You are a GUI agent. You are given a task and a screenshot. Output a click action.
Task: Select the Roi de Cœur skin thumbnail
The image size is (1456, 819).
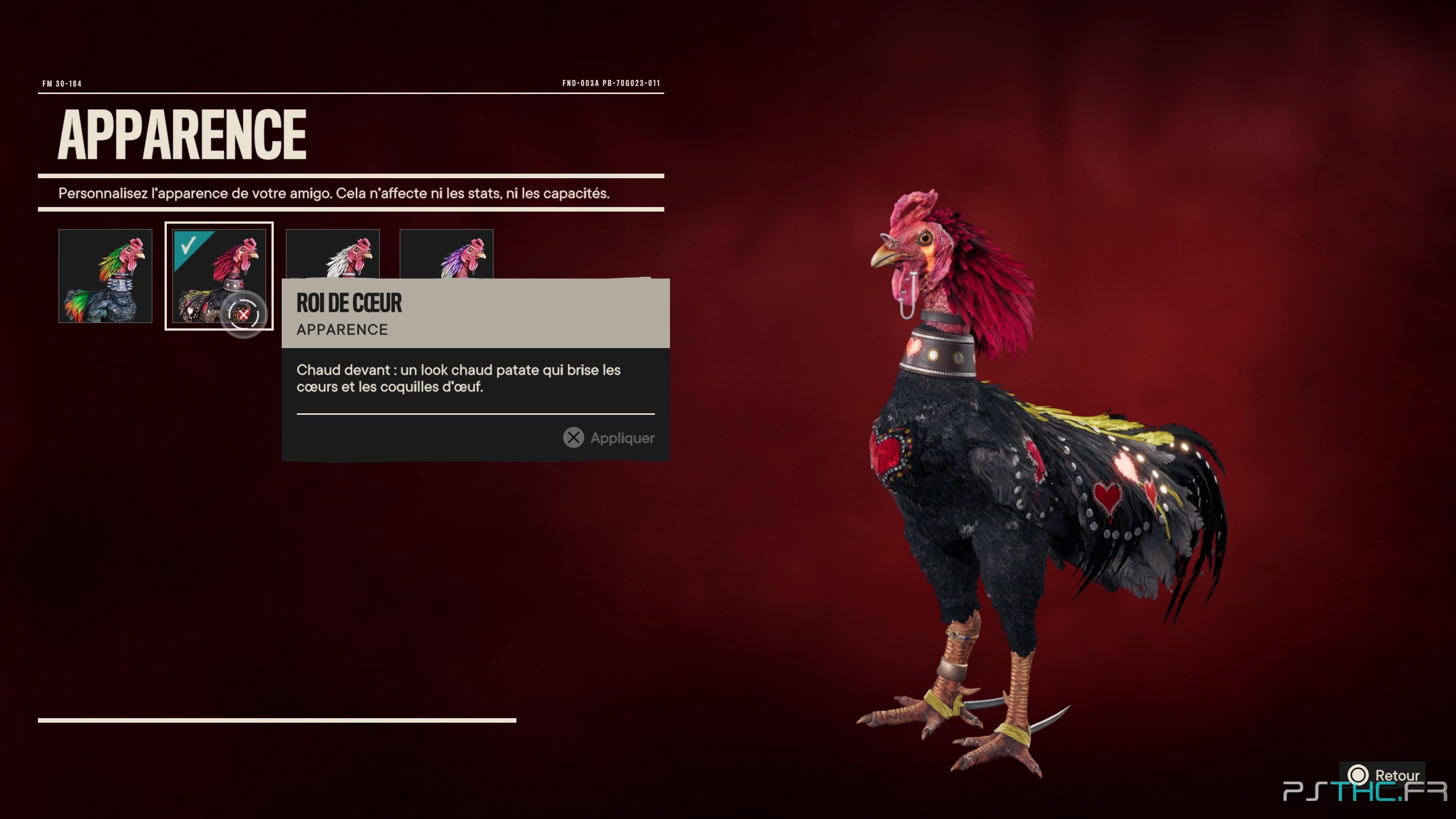click(x=219, y=276)
